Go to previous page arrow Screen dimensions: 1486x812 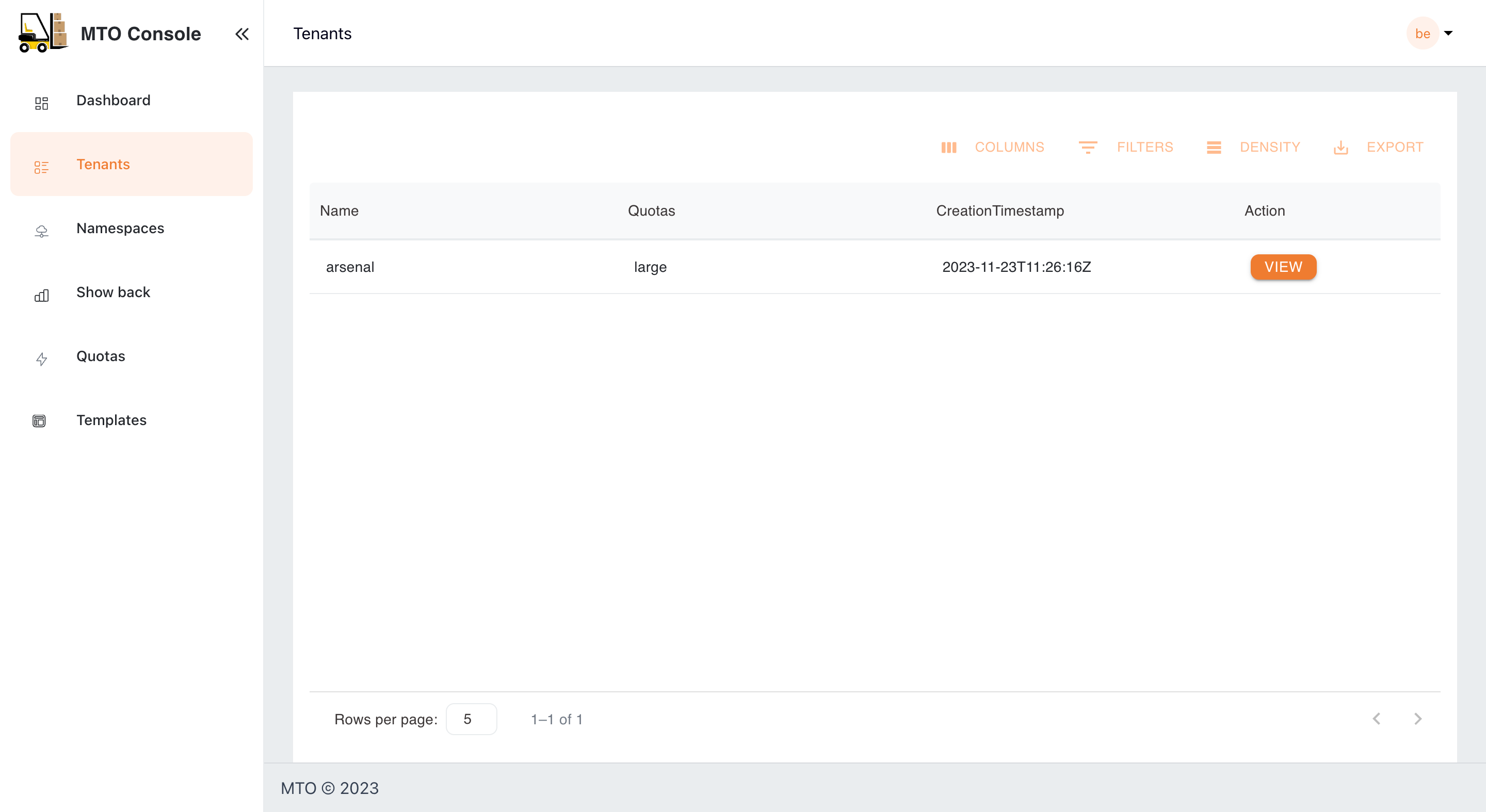pos(1377,719)
